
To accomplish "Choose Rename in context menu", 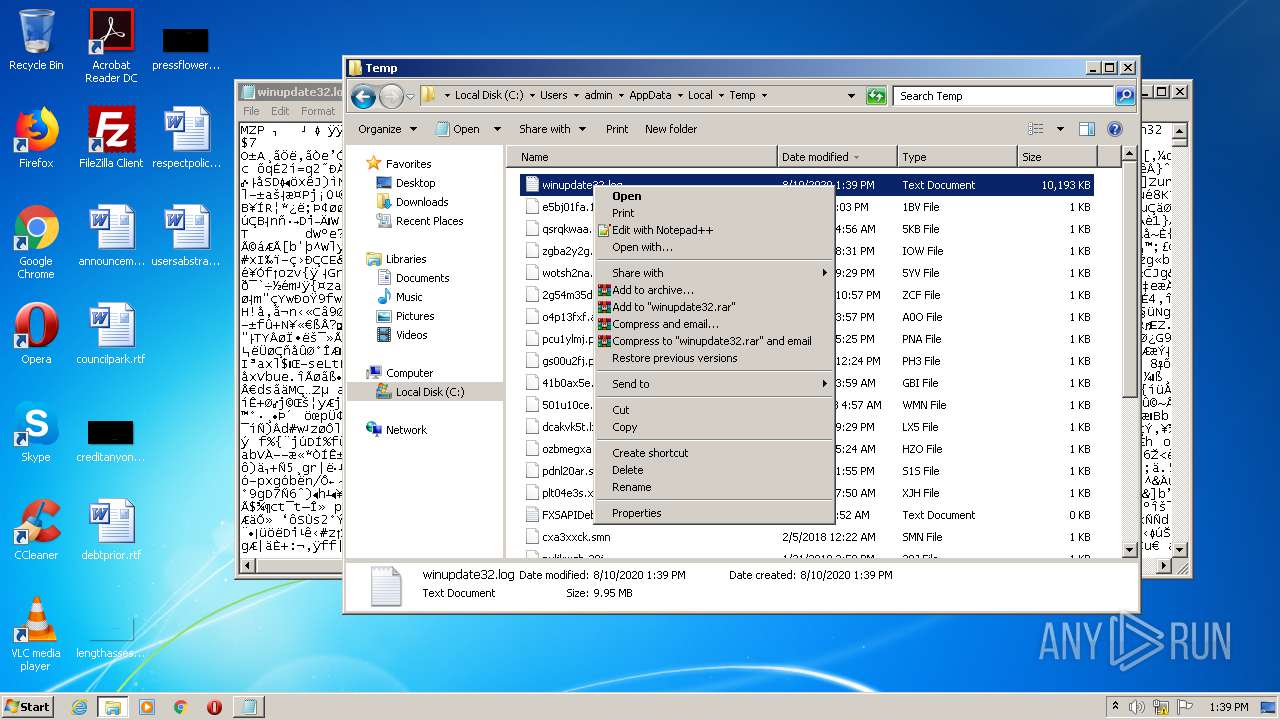I will [714, 487].
